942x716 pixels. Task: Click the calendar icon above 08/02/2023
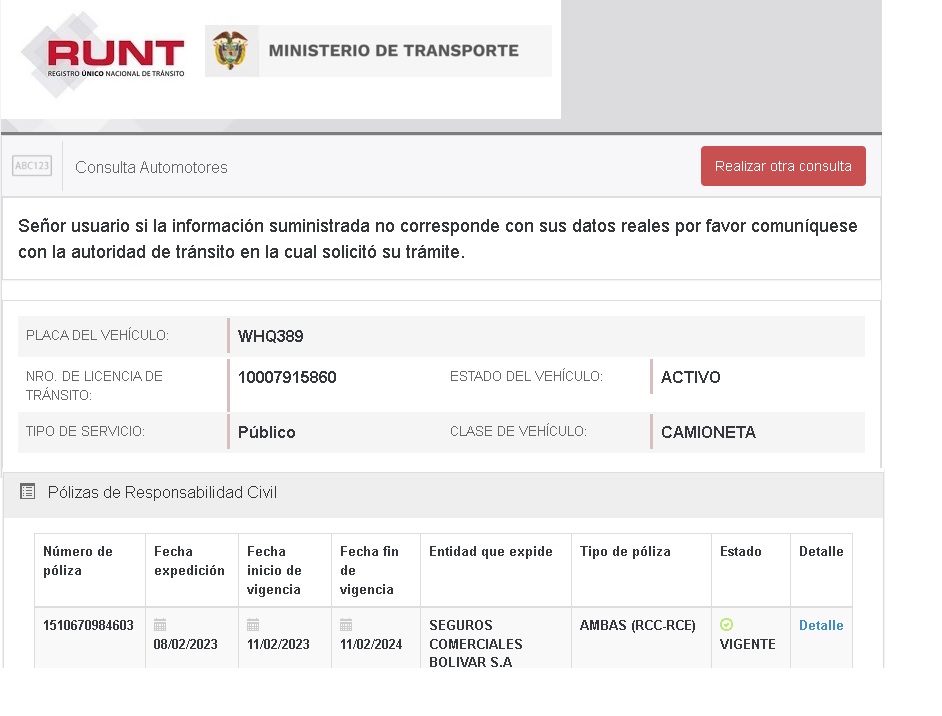click(x=160, y=625)
